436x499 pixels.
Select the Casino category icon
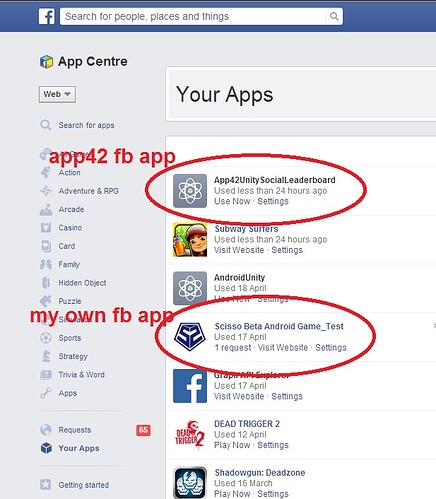[46, 228]
